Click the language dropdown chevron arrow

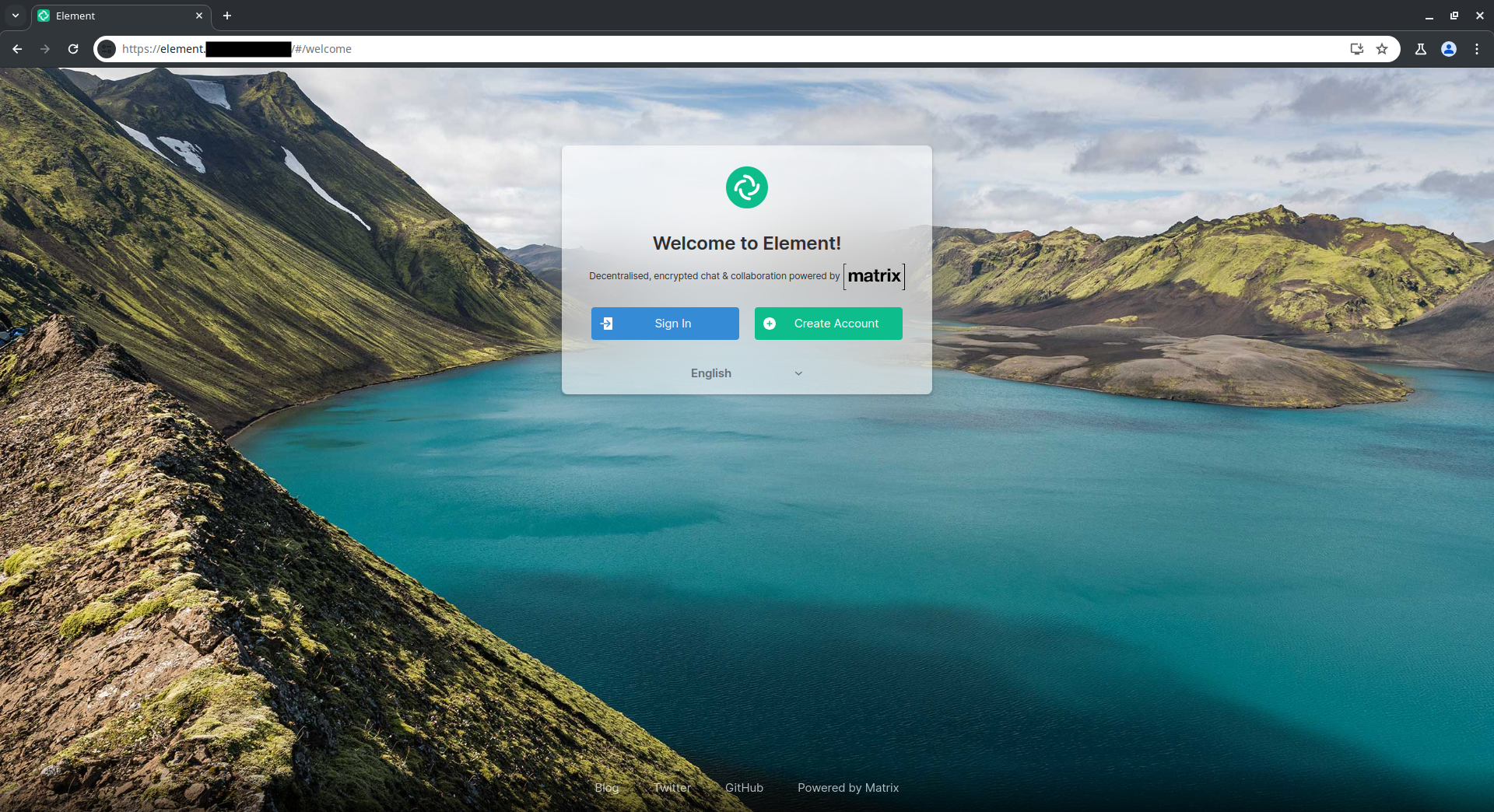(798, 374)
